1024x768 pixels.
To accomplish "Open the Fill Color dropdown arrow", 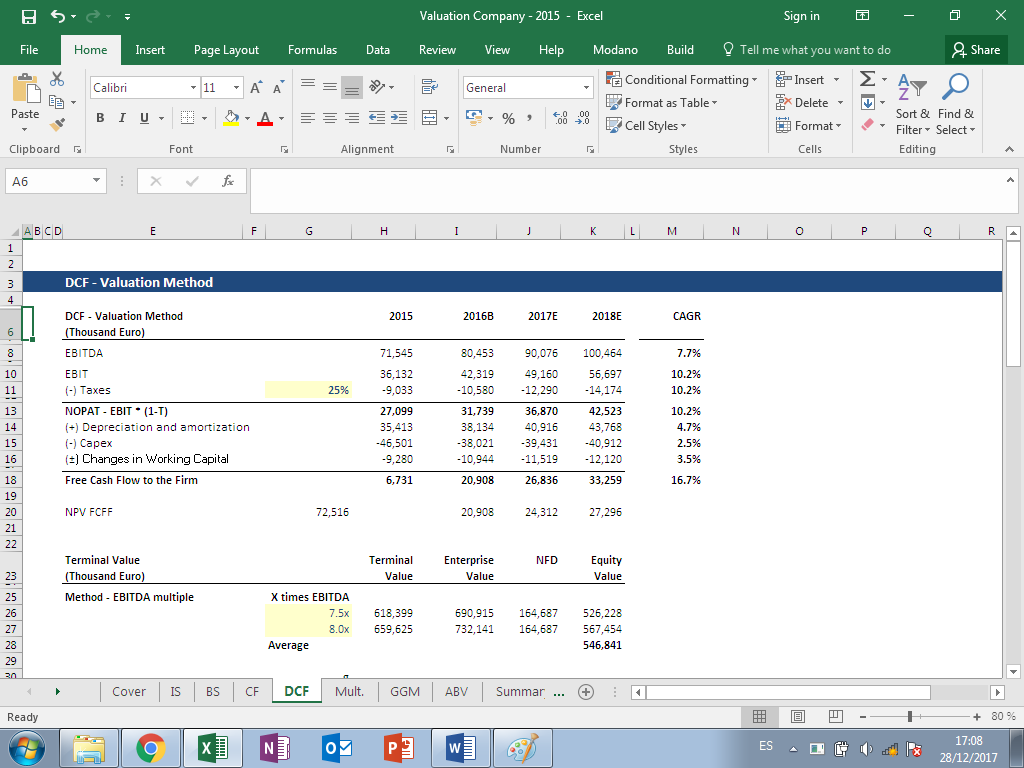I will [x=246, y=118].
